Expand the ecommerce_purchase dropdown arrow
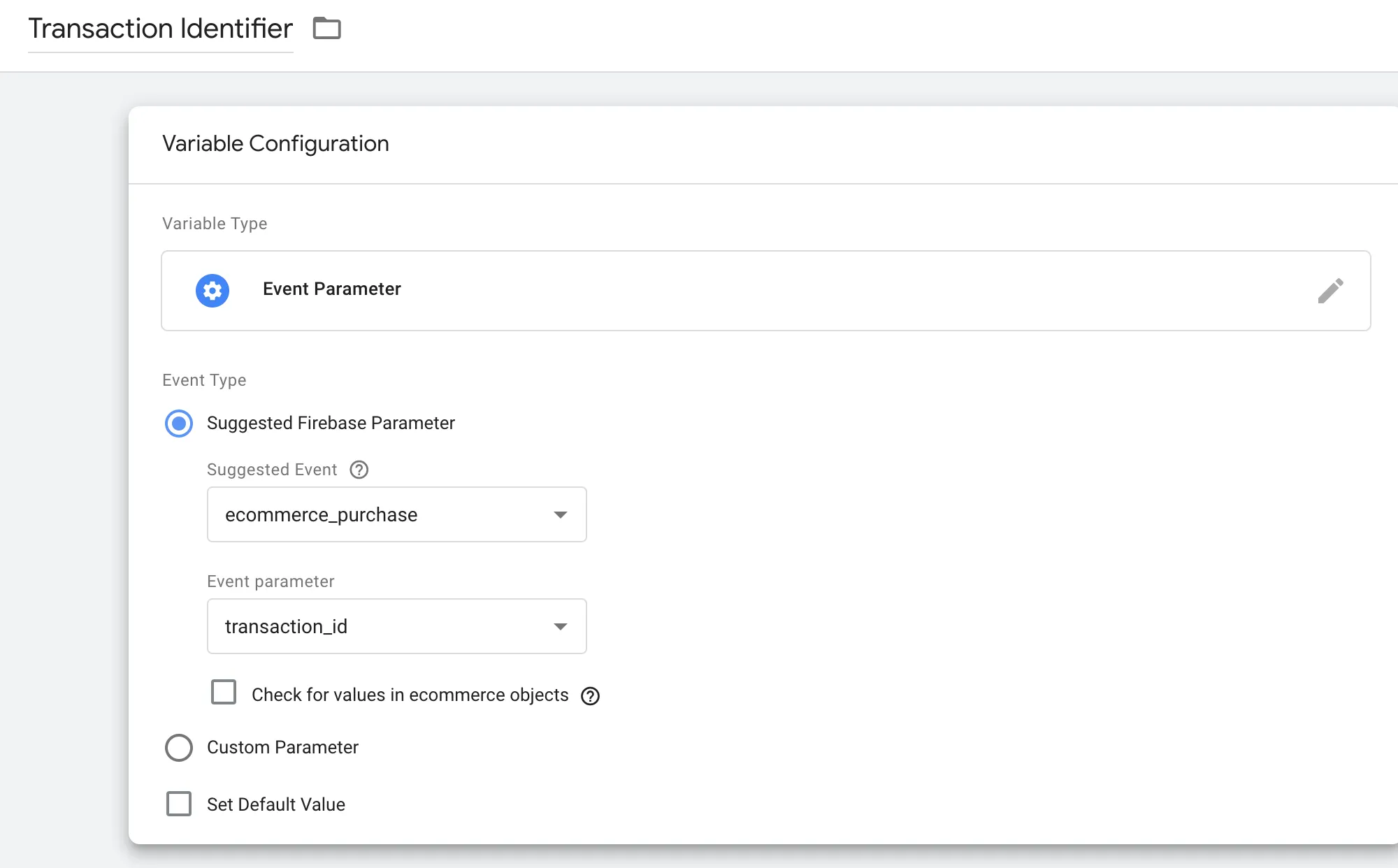The width and height of the screenshot is (1398, 868). tap(560, 515)
